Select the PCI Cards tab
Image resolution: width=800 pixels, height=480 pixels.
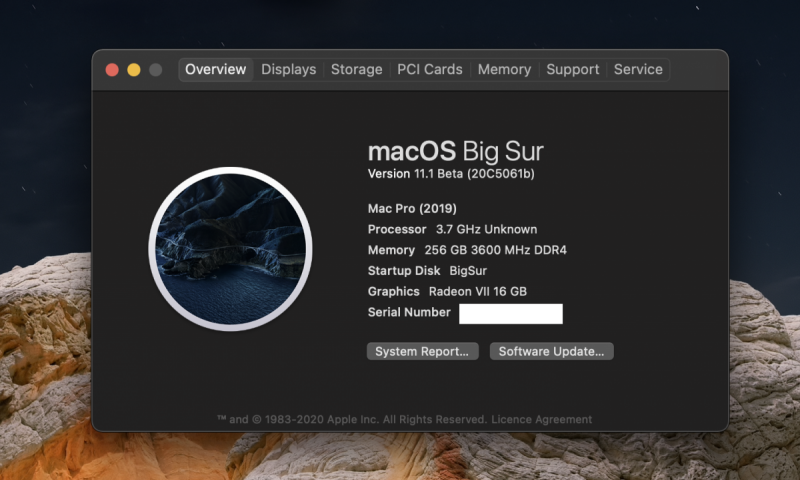pos(430,69)
